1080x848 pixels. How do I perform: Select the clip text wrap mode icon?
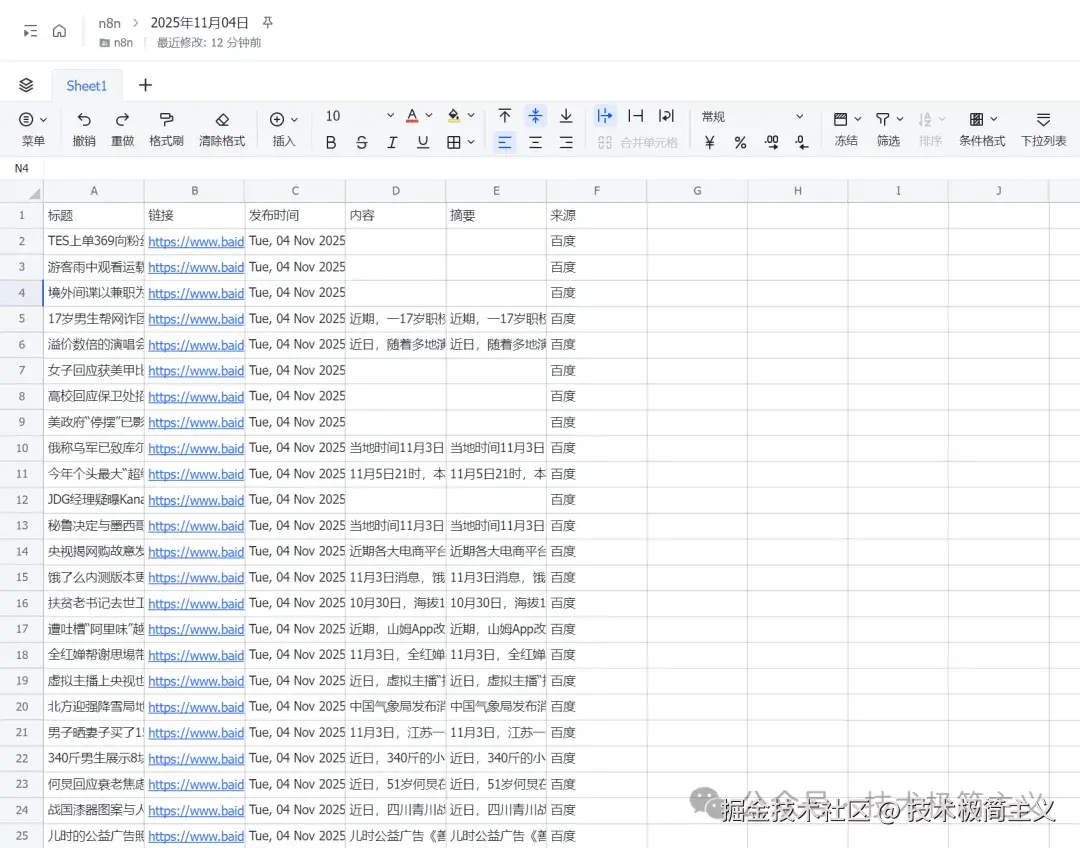tap(636, 116)
